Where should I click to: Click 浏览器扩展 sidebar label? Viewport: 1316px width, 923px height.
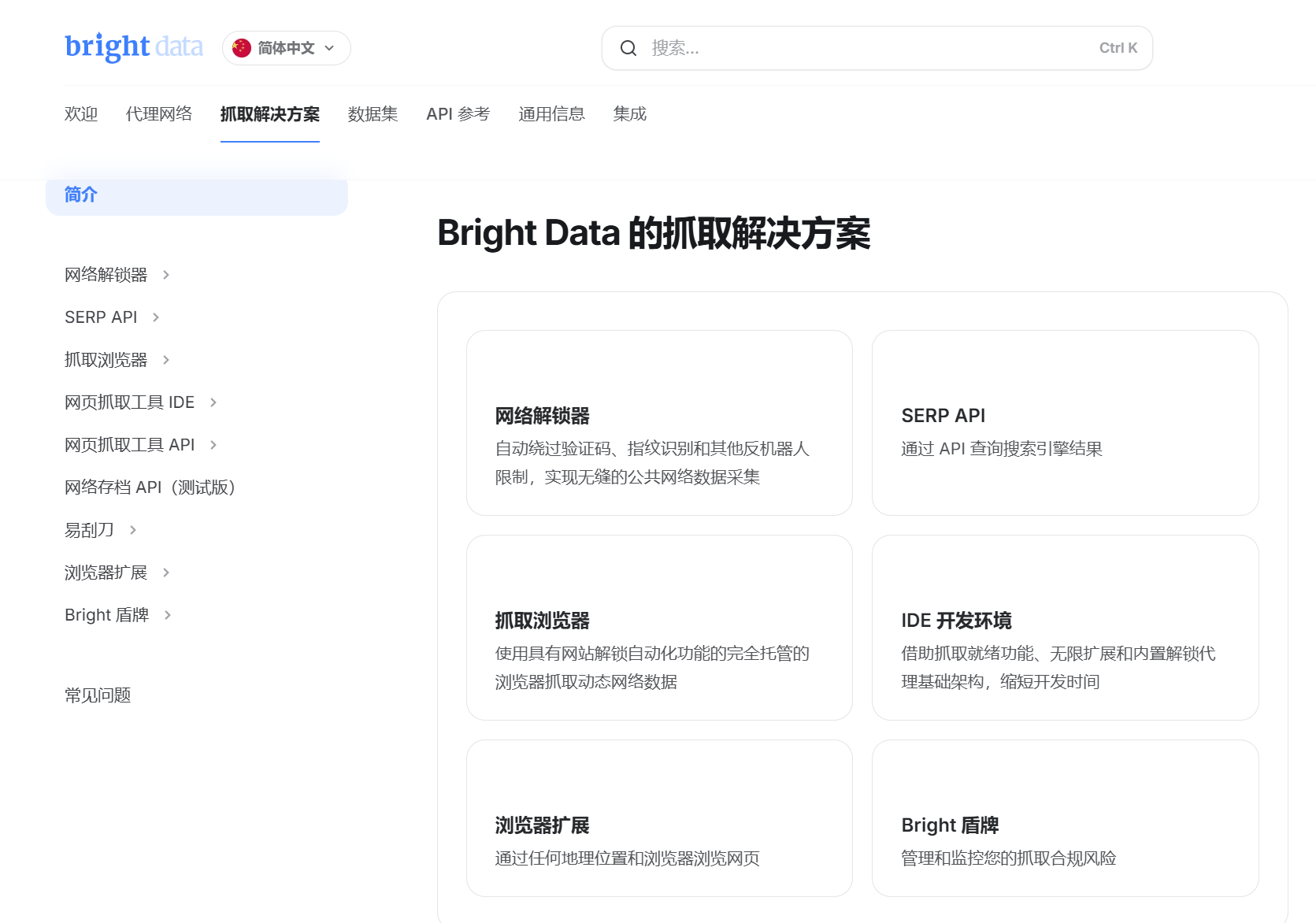[x=106, y=573]
